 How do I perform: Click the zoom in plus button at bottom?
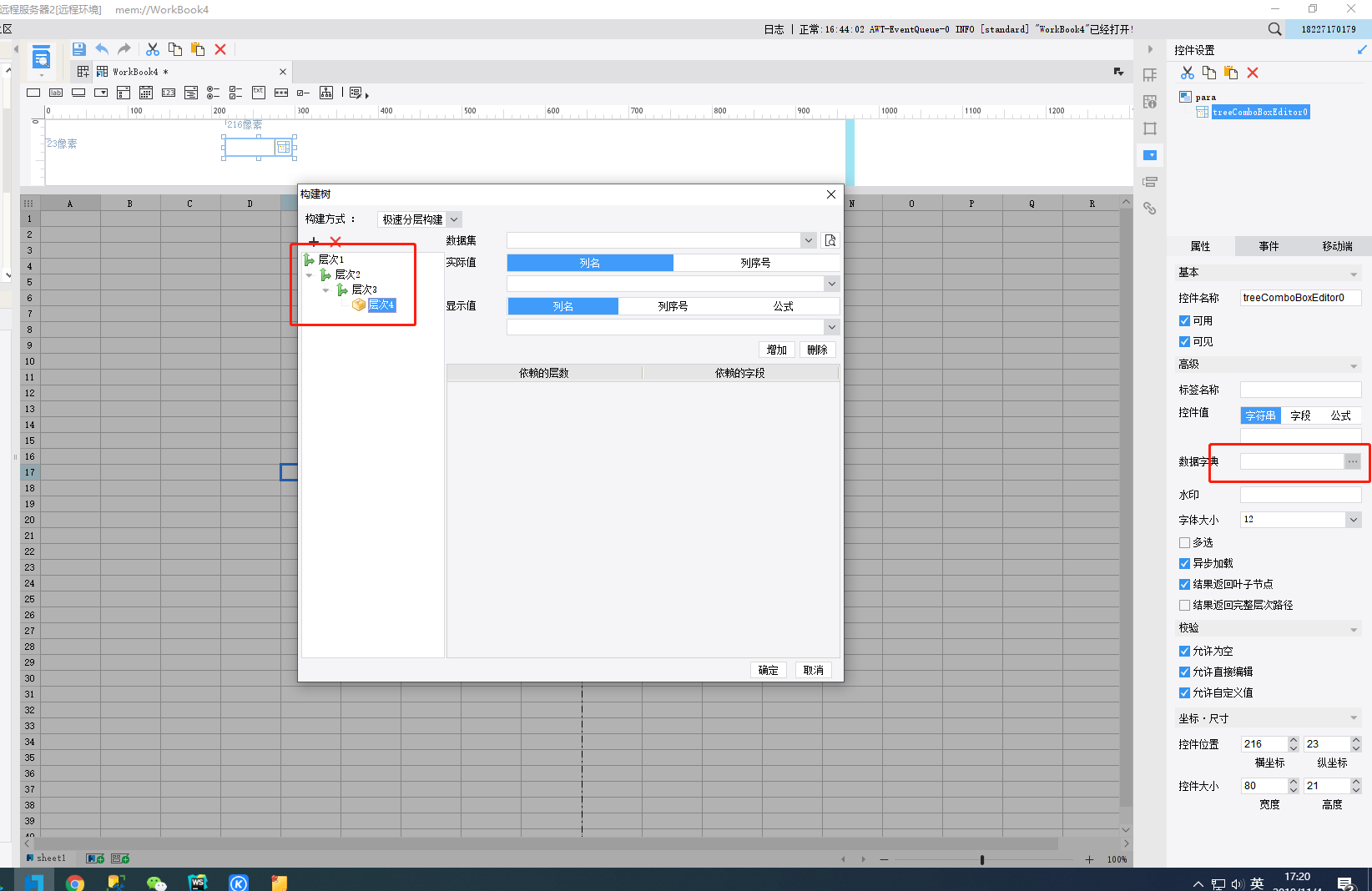(x=1089, y=859)
